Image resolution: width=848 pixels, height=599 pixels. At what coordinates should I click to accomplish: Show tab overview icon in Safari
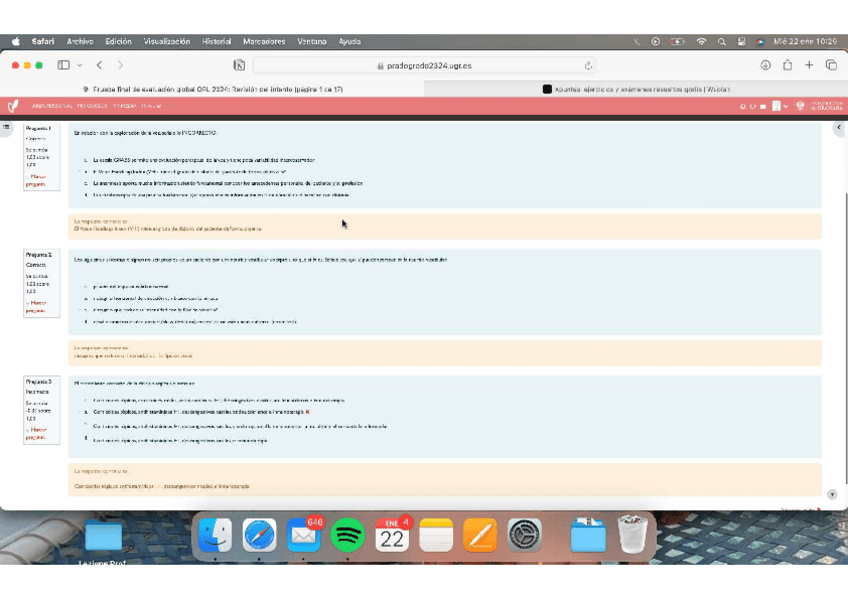pyautogui.click(x=831, y=65)
